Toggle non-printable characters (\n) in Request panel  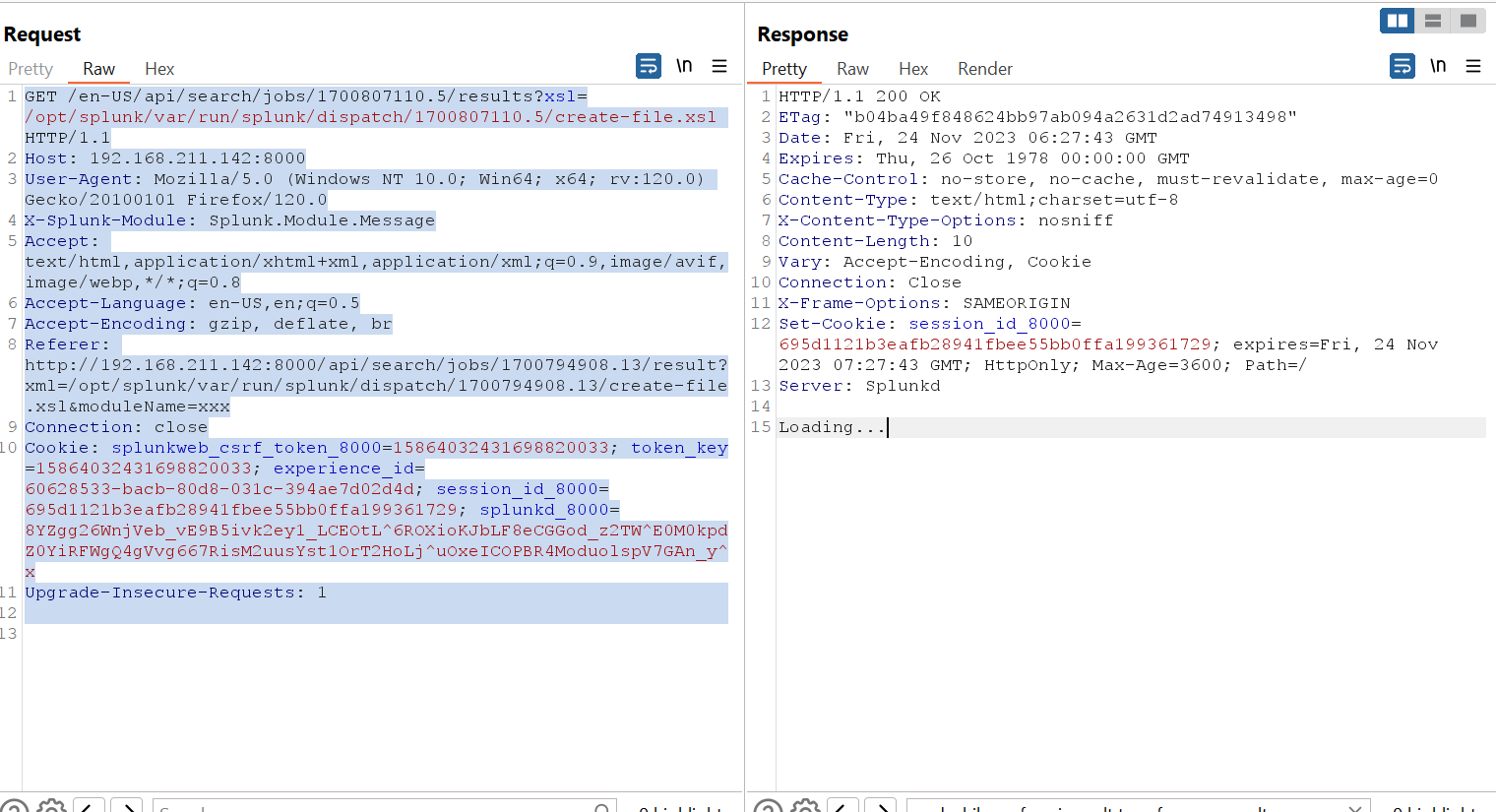[684, 66]
